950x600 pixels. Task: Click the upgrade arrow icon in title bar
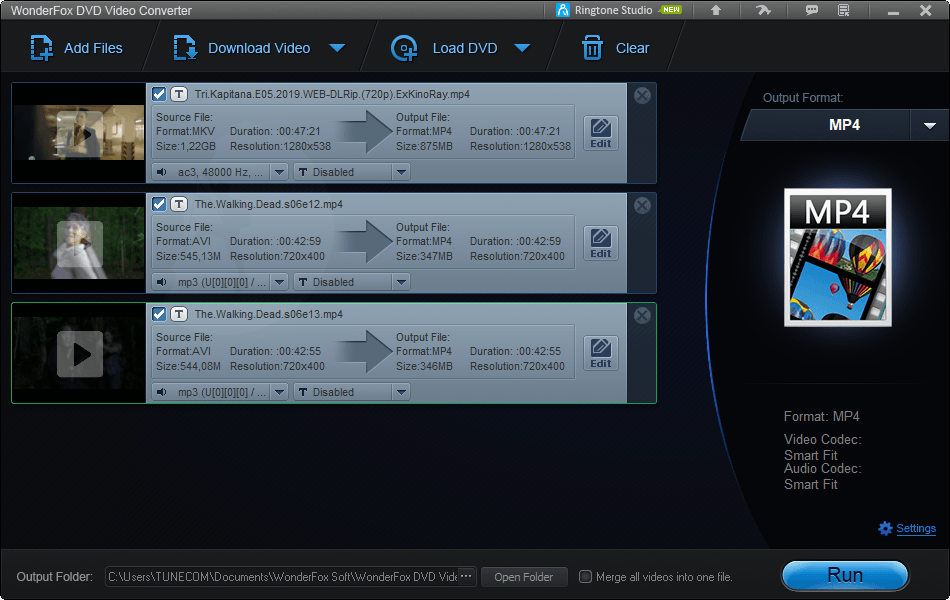pyautogui.click(x=715, y=10)
